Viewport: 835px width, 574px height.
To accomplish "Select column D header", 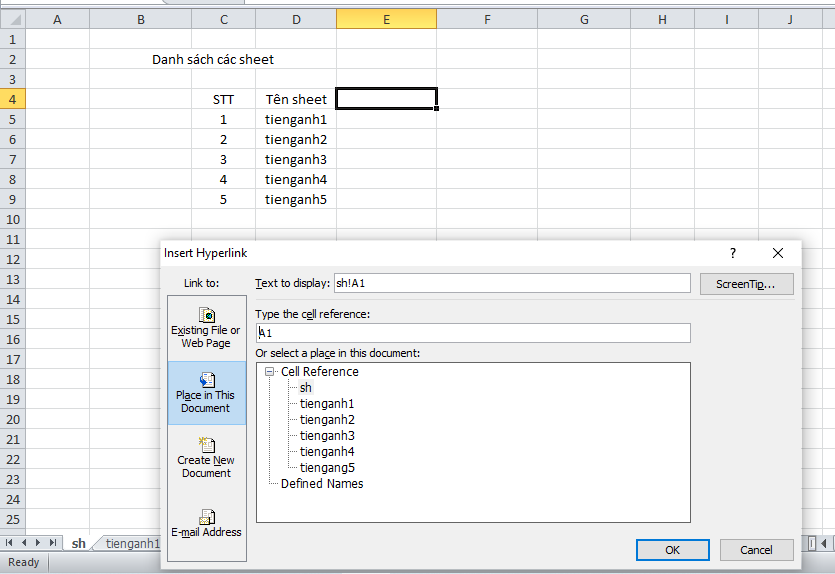I will tap(296, 20).
